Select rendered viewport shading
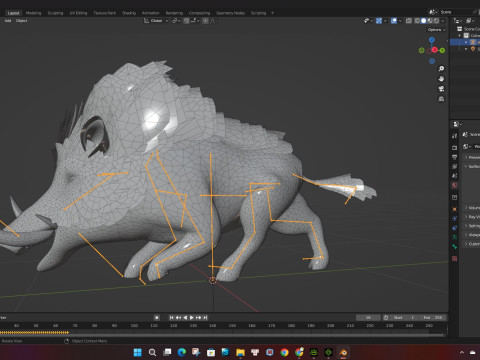The image size is (480, 360). pyautogui.click(x=436, y=21)
